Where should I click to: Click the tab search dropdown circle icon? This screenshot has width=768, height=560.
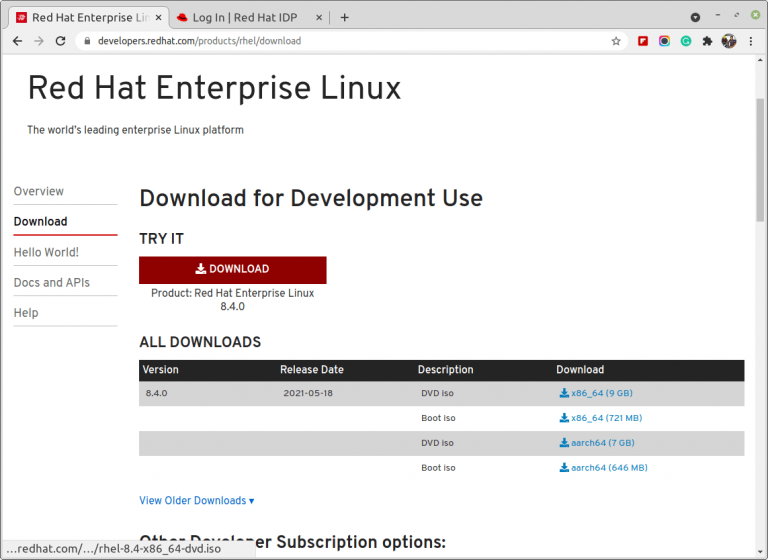point(695,17)
